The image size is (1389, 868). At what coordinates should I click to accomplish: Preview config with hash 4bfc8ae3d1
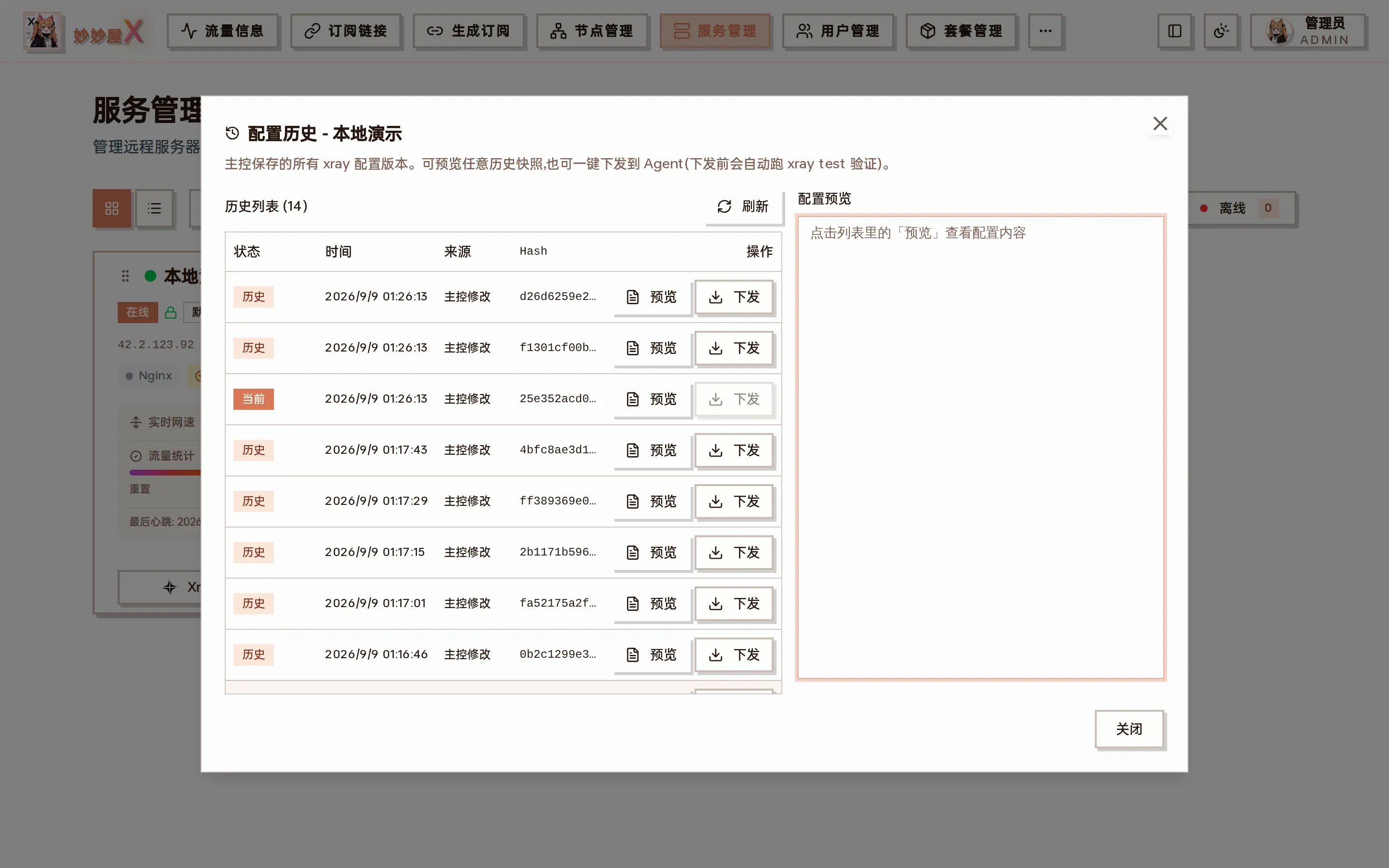(652, 450)
